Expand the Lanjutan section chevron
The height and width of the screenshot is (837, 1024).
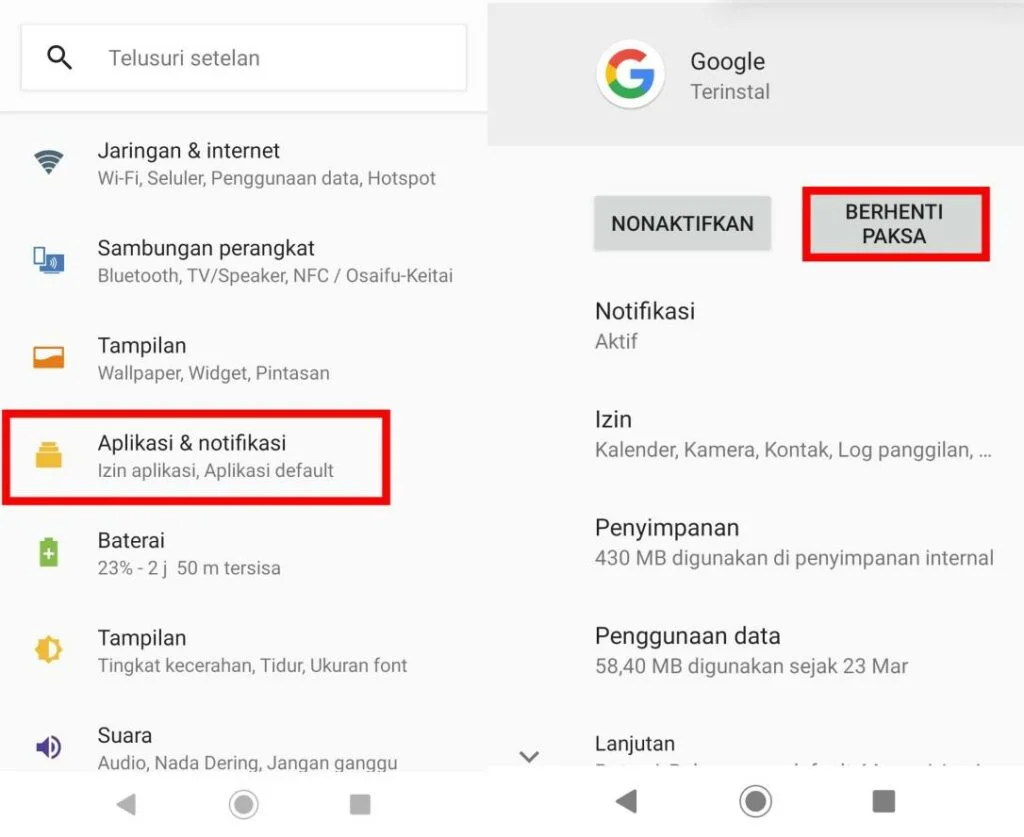529,756
